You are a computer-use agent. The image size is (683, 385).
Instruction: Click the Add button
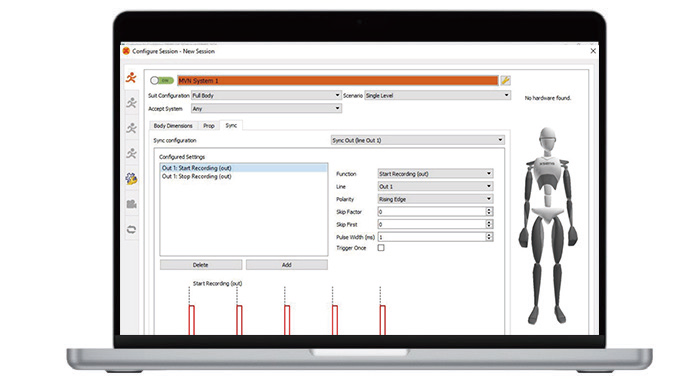point(287,265)
